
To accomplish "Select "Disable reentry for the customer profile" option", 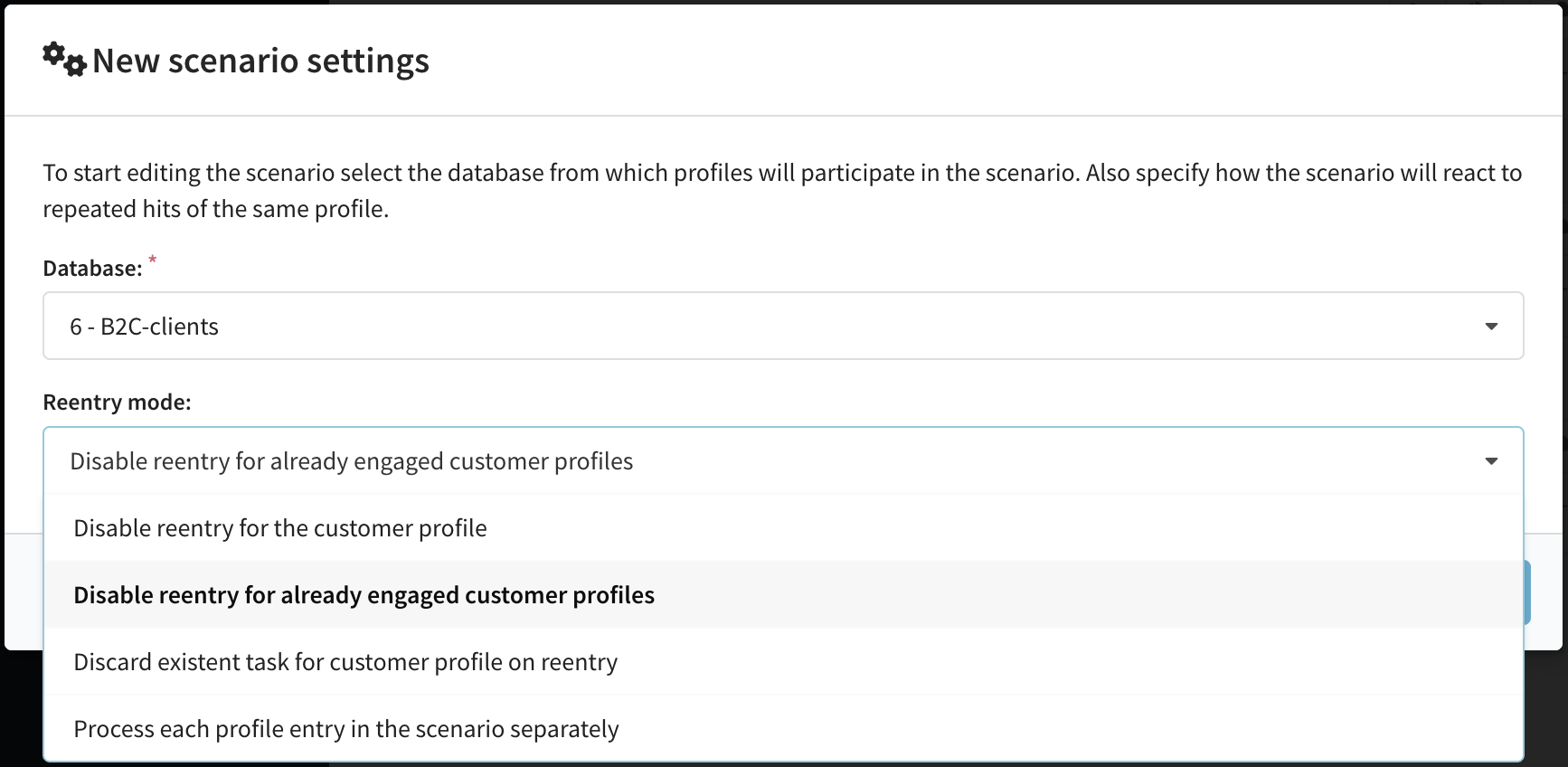I will point(783,528).
